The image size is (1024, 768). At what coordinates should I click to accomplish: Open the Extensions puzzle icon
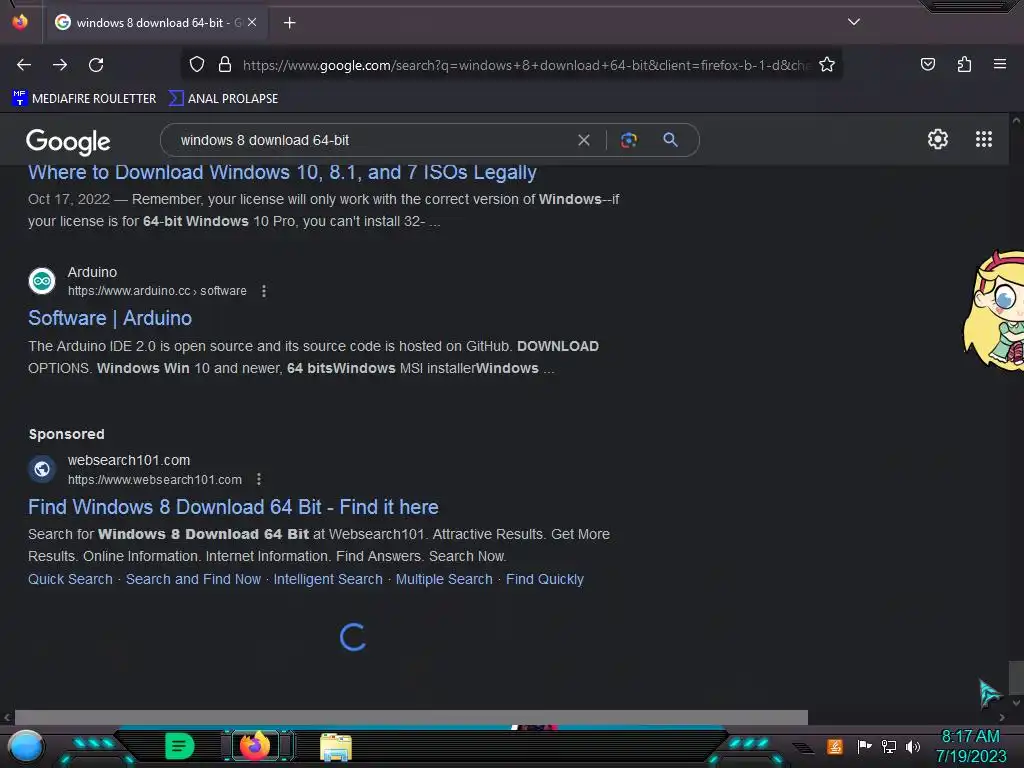(964, 64)
